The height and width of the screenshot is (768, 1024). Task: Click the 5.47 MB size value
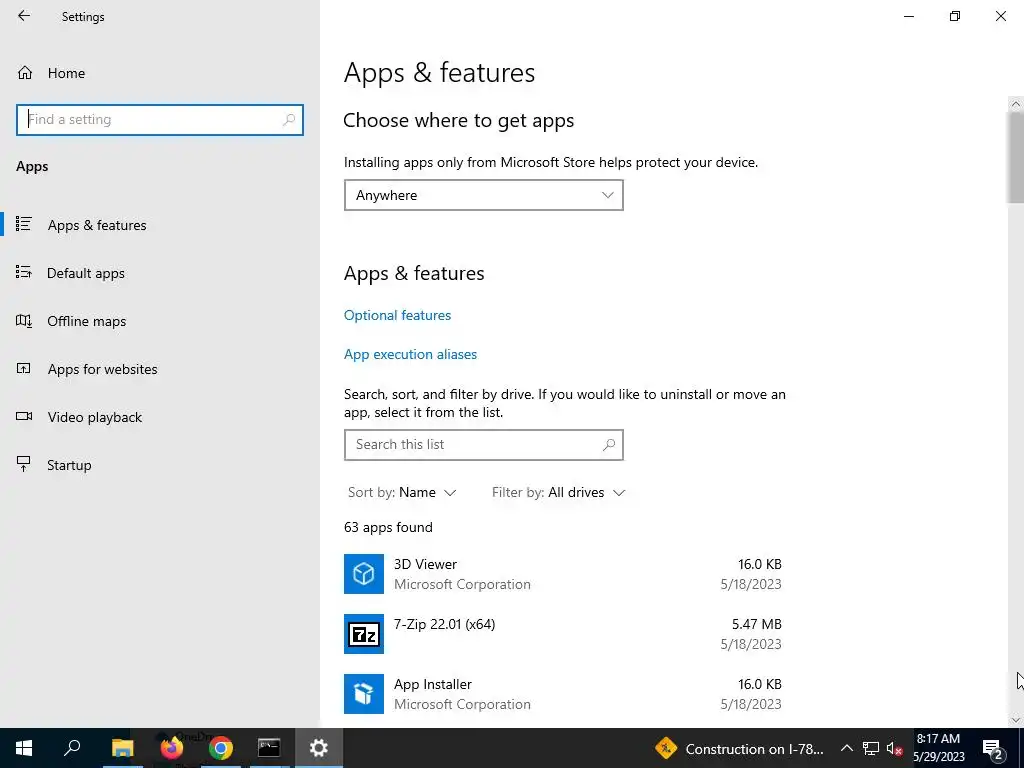point(756,624)
